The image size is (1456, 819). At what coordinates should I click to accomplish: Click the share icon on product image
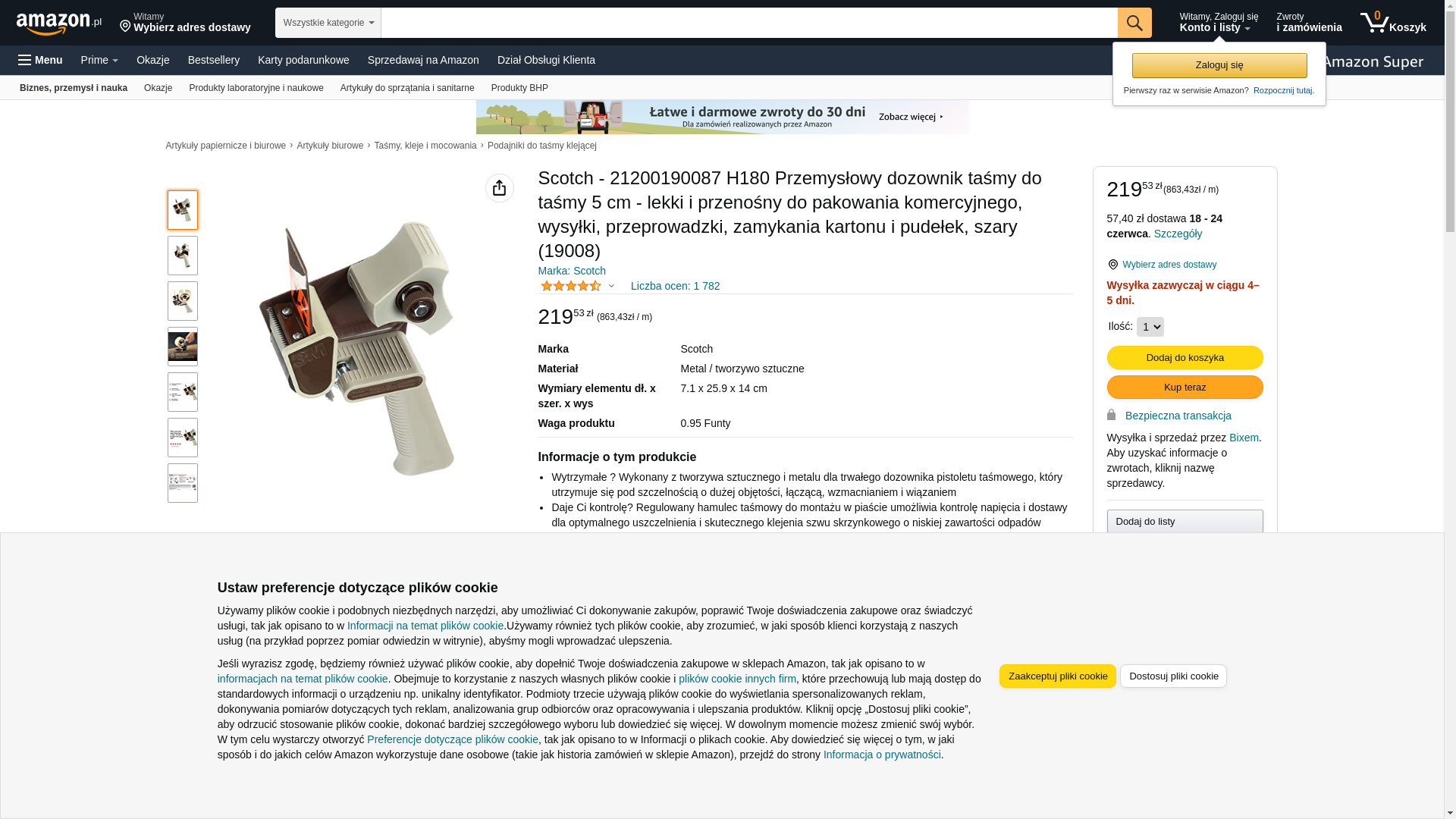tap(499, 188)
